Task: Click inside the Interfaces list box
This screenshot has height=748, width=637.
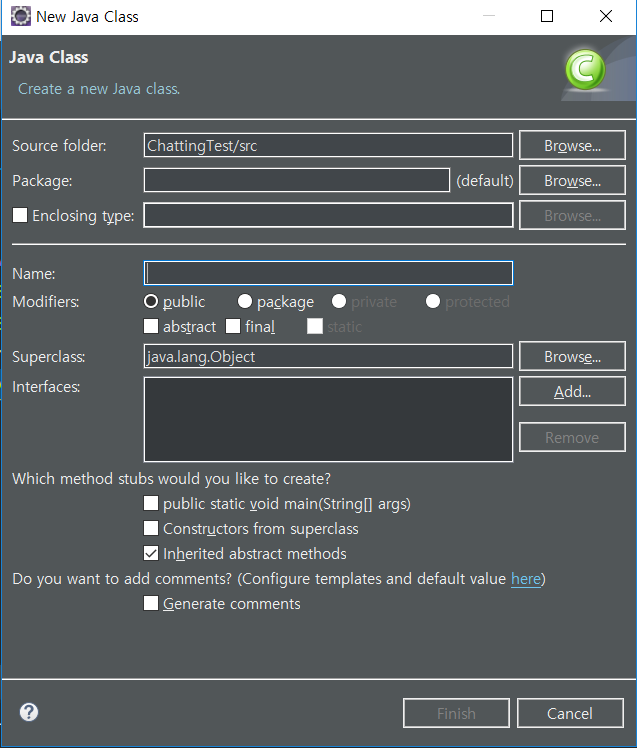Action: point(328,419)
